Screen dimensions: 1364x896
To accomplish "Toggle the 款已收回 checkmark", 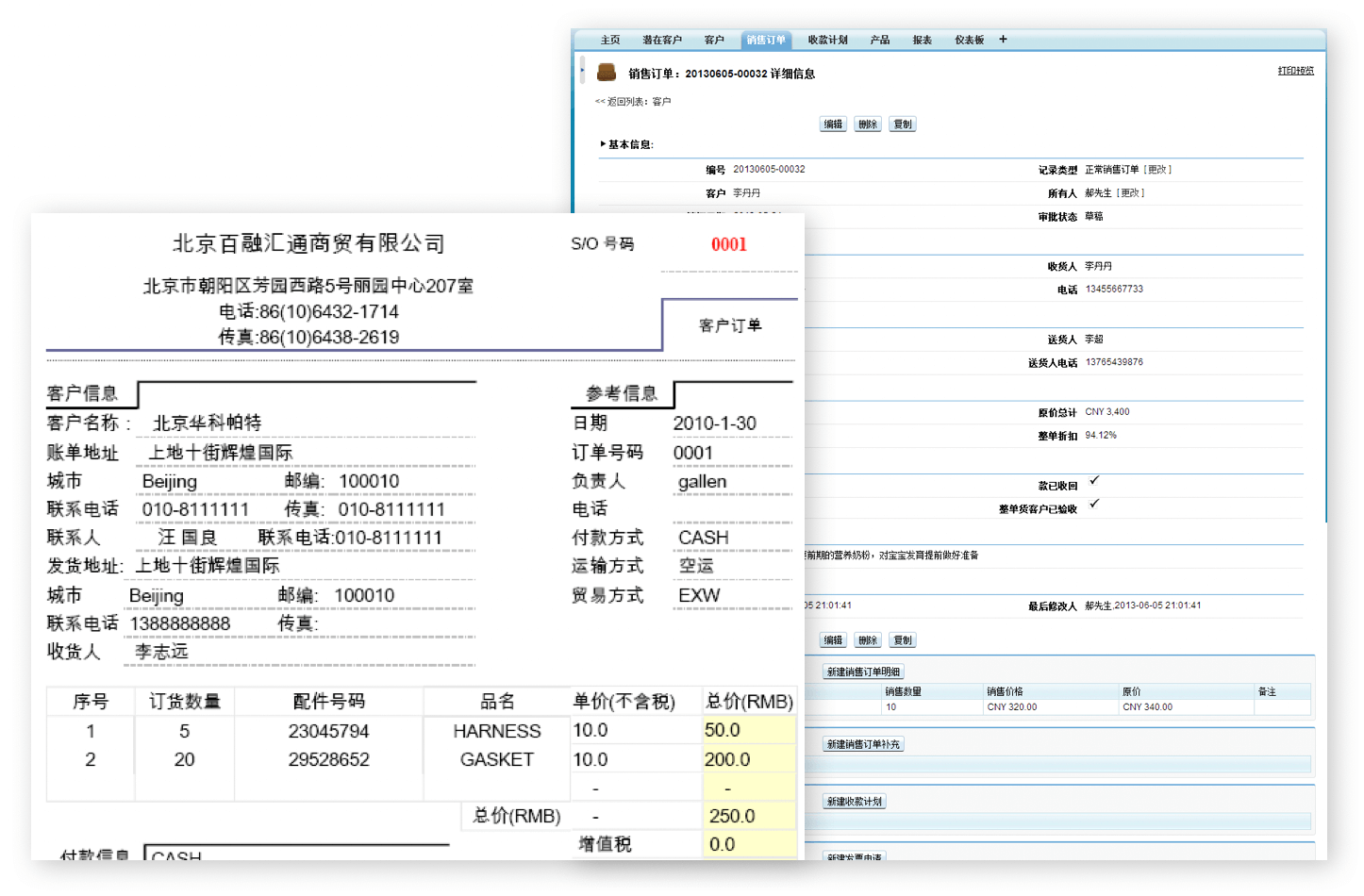I will (1094, 480).
